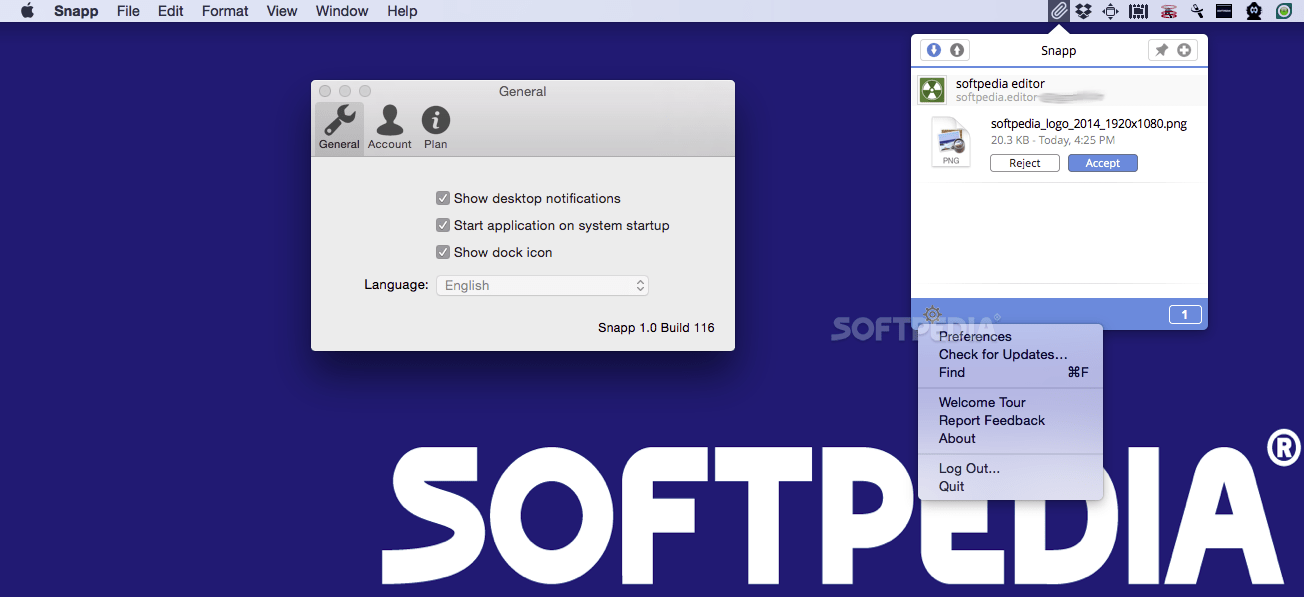Click the four-arrow move icon in menu bar

pos(1110,11)
